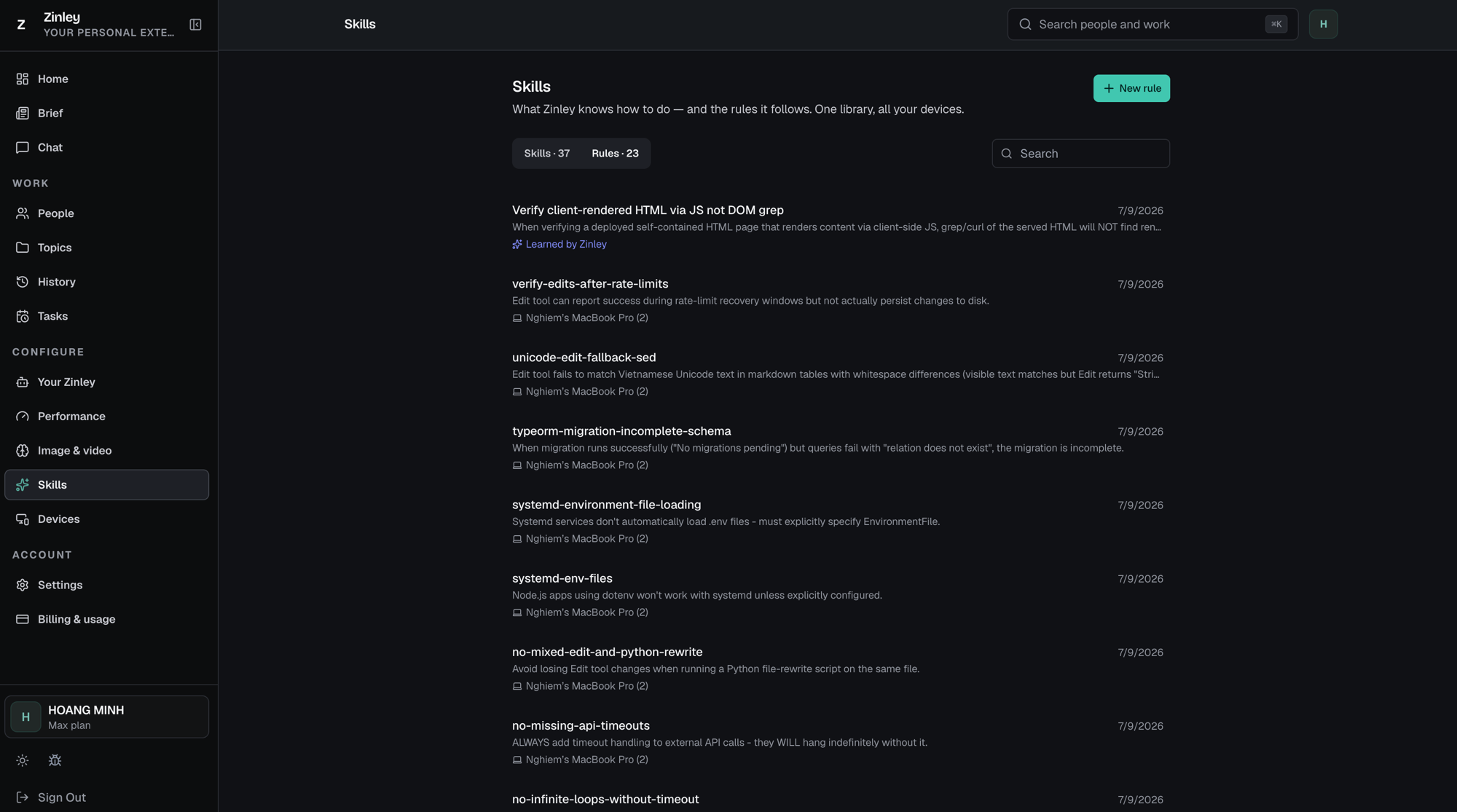Click the Search people and work box
Viewport: 1457px width, 812px height.
click(1152, 24)
